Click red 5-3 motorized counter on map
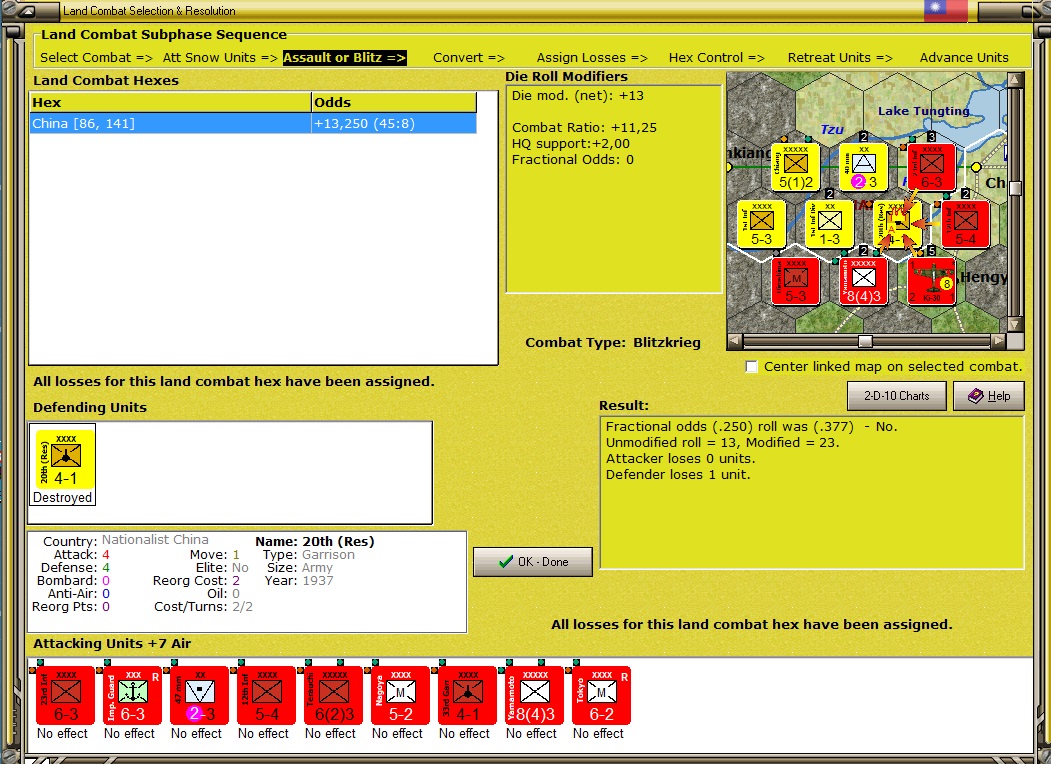Screen dimensions: 1051x764 (x=796, y=281)
